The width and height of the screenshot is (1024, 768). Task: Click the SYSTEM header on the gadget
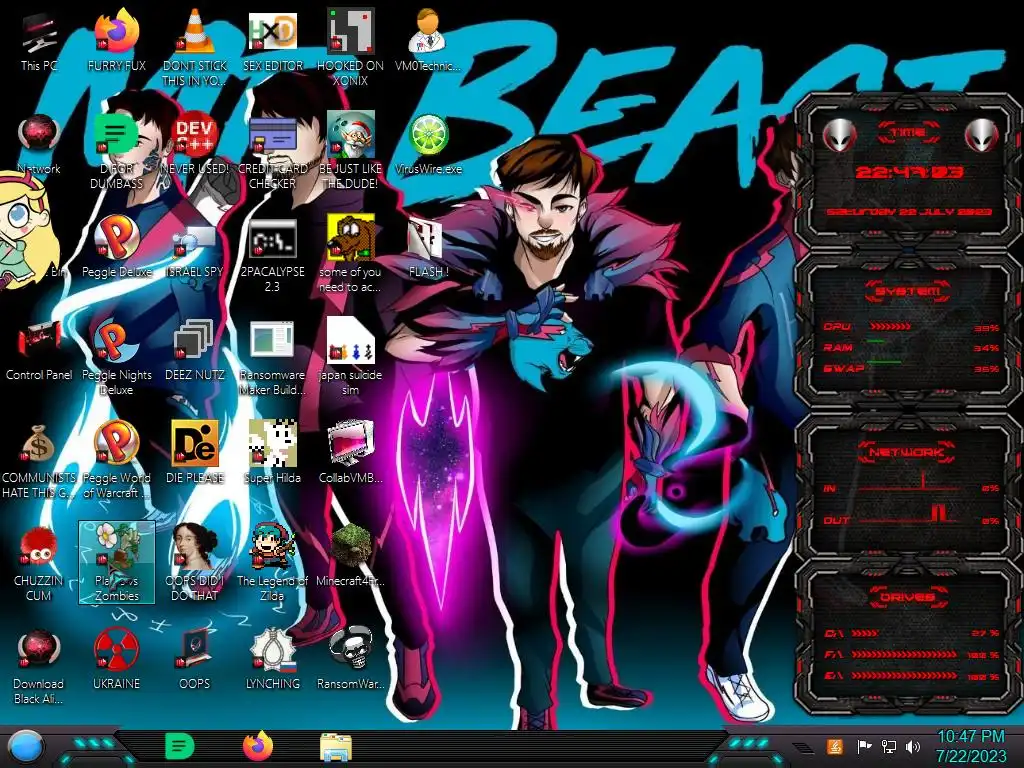[x=907, y=291]
